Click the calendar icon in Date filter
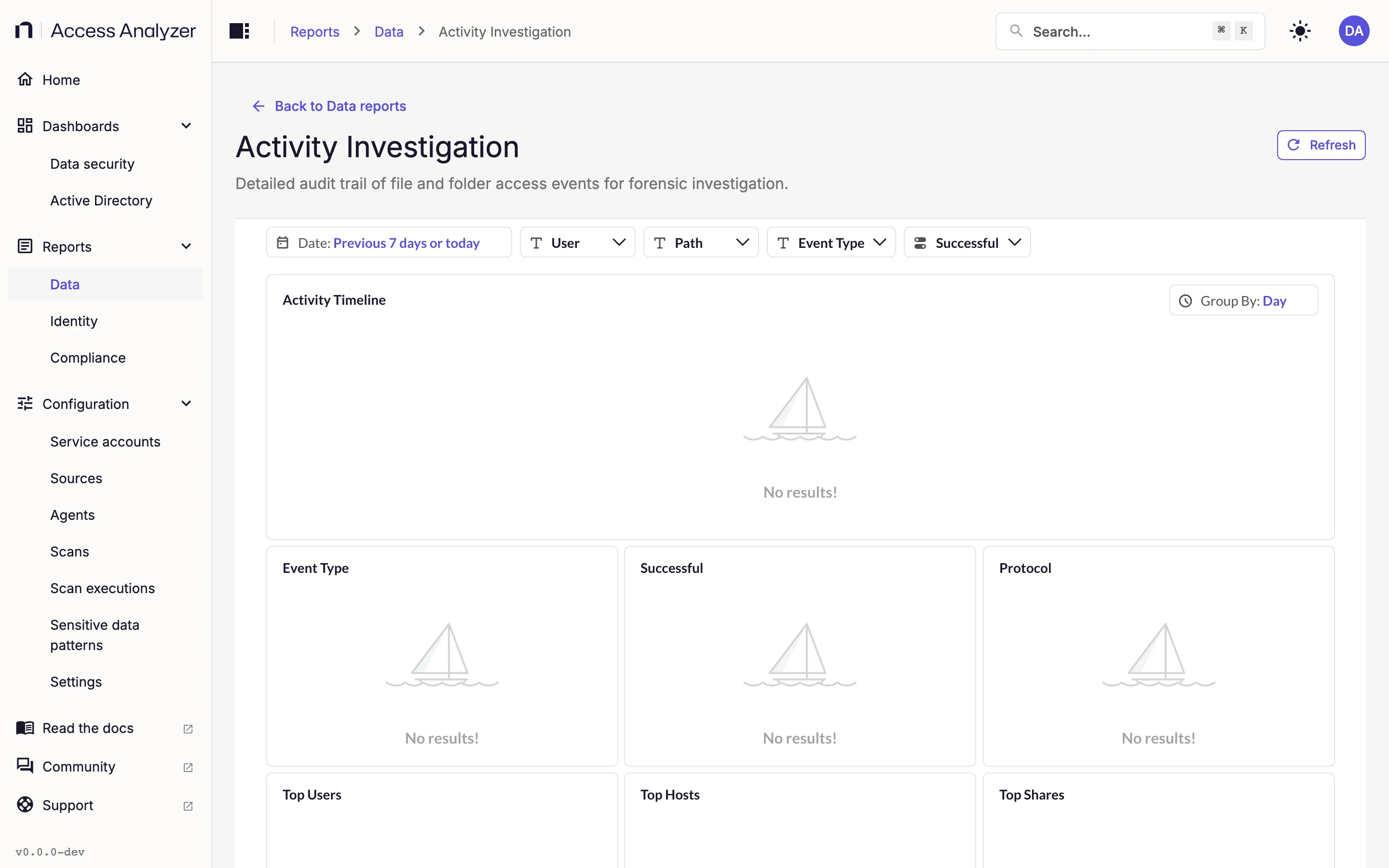This screenshot has height=868, width=1389. (283, 243)
